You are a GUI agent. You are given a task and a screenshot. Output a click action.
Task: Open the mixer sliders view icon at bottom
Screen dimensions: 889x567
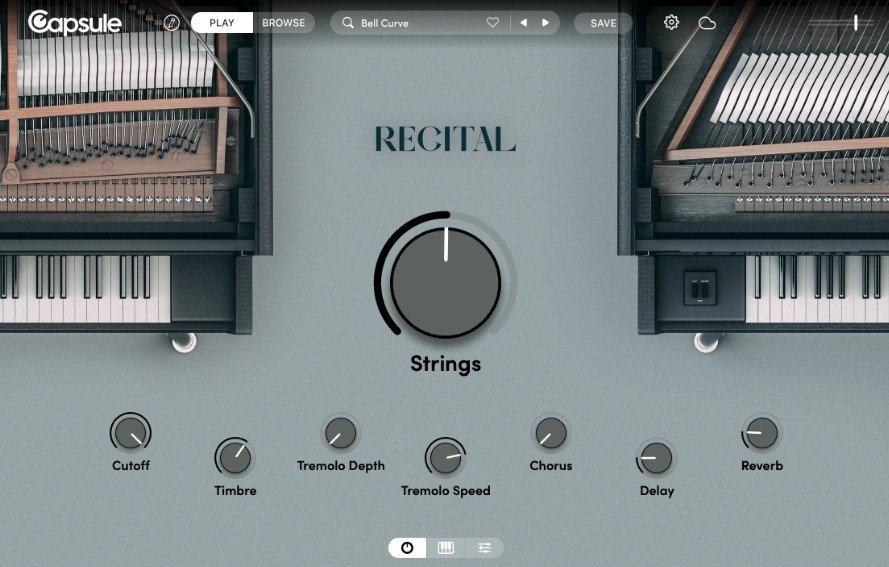pos(484,548)
